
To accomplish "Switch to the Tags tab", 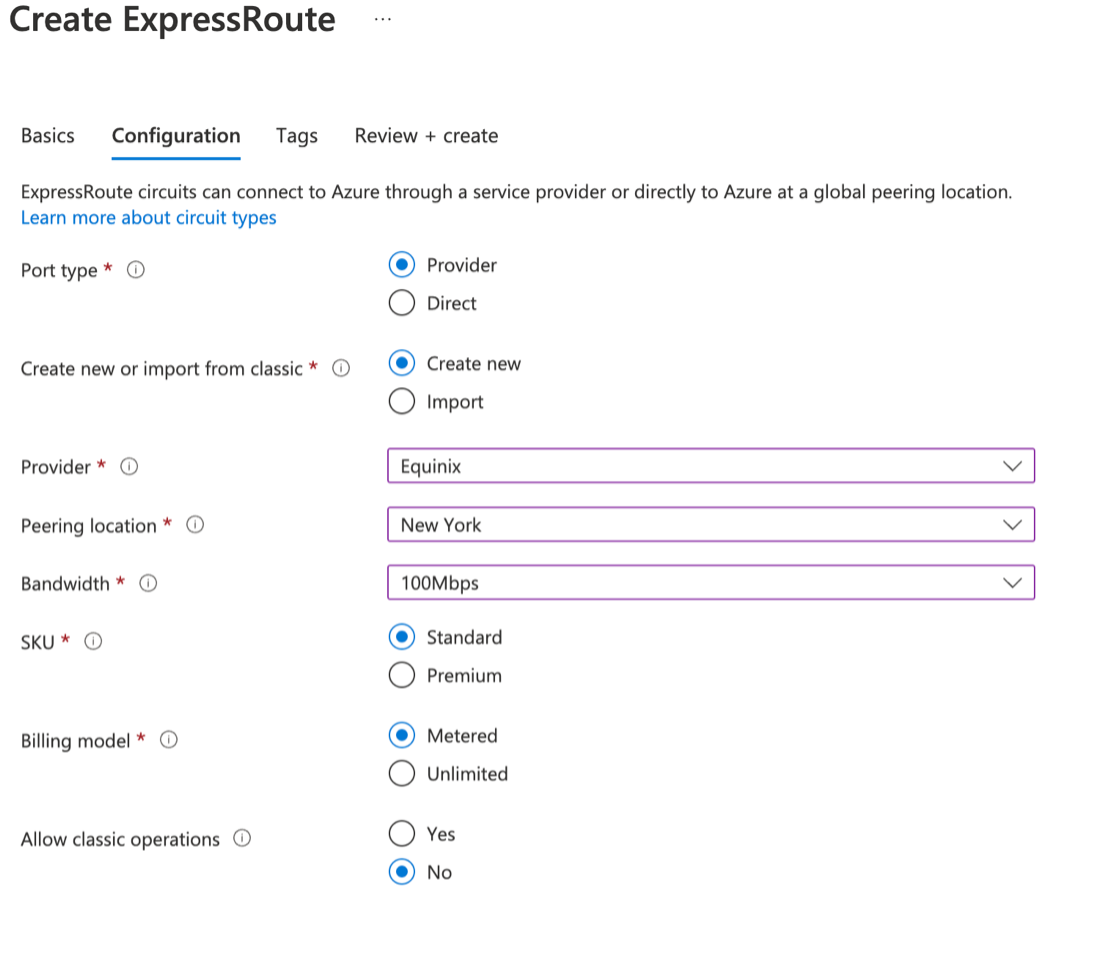I will click(296, 136).
